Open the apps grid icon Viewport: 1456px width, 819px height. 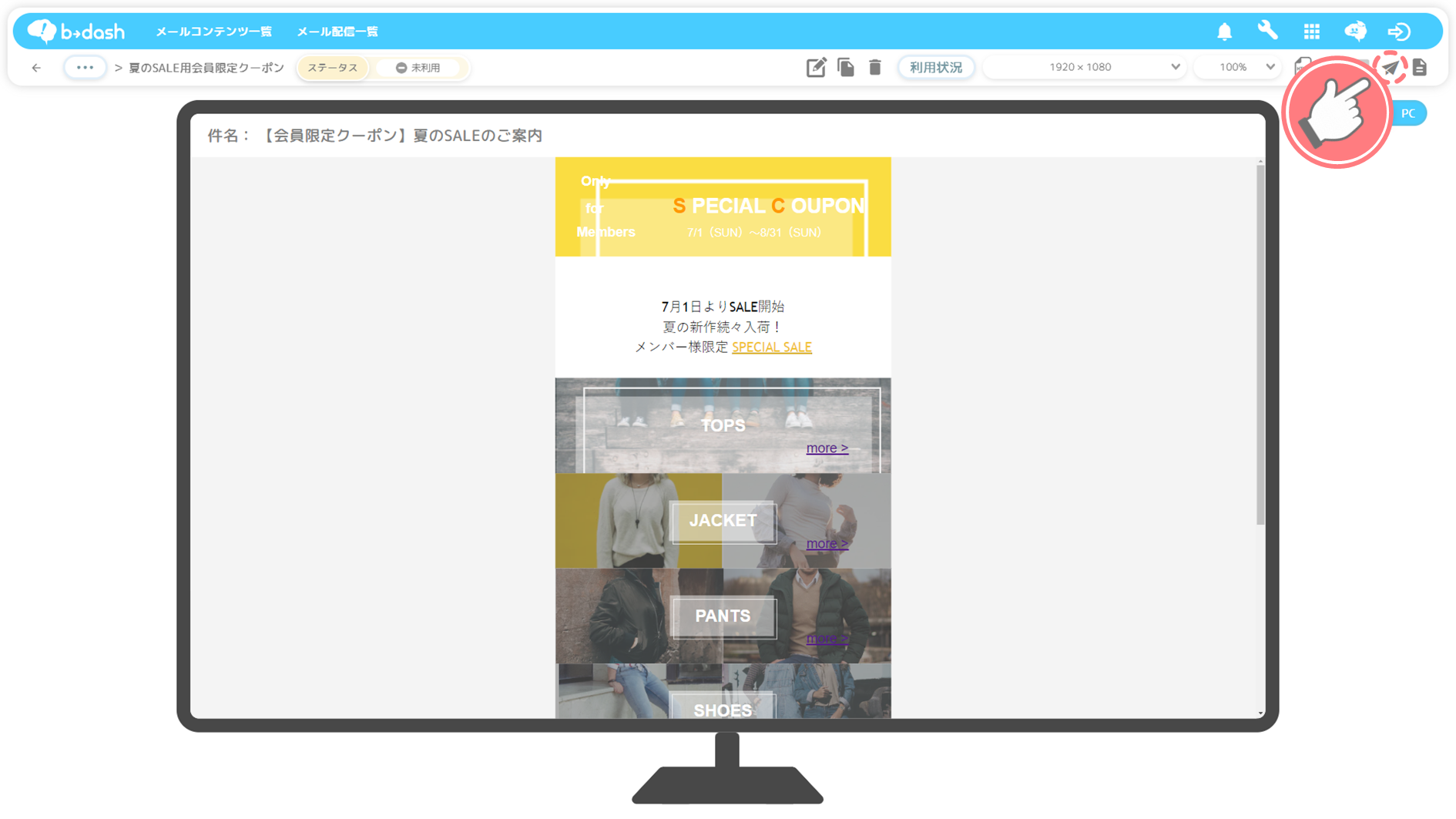pyautogui.click(x=1311, y=32)
